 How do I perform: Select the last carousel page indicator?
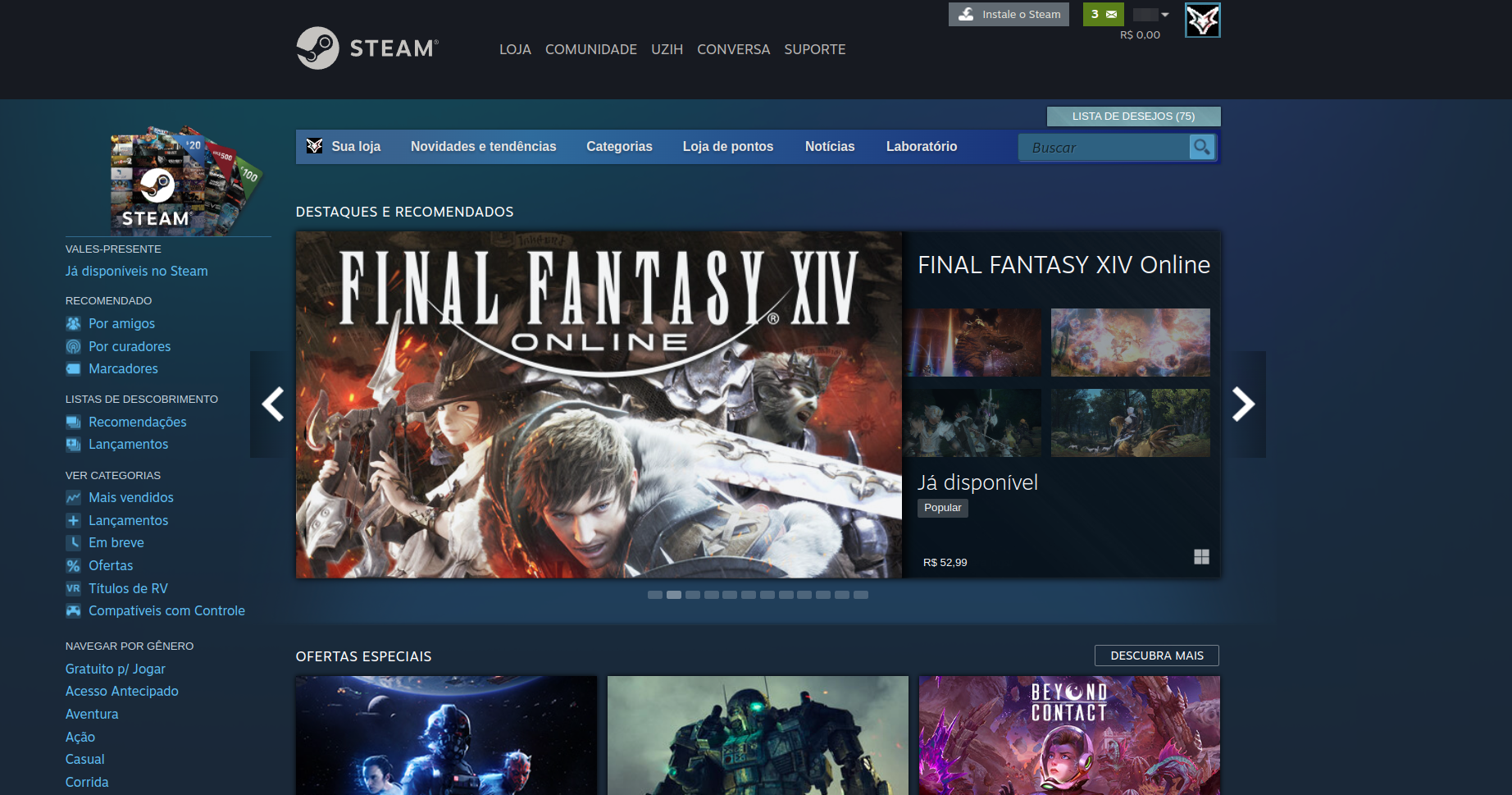(x=860, y=595)
